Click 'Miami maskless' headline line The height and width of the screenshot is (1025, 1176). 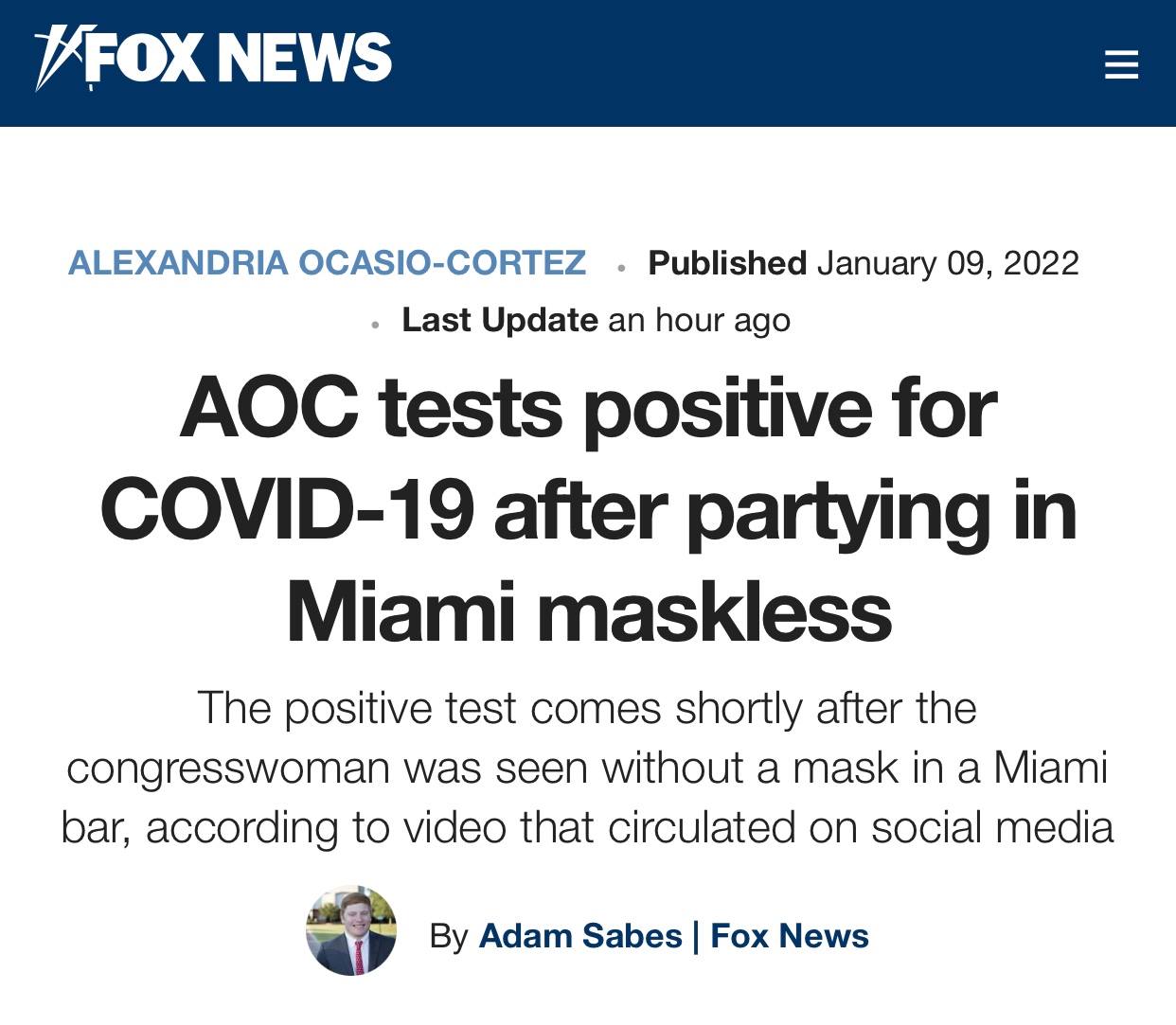(588, 611)
